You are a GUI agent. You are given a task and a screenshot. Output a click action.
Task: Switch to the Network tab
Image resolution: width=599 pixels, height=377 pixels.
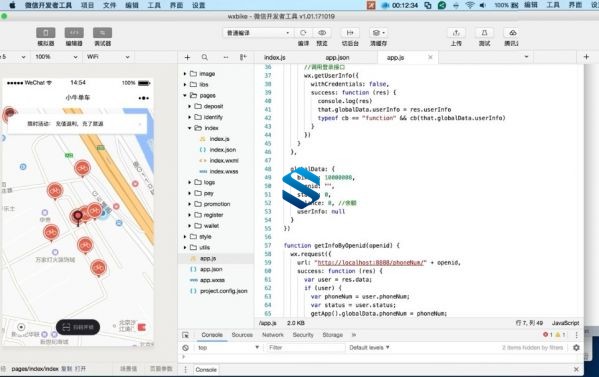273,335
